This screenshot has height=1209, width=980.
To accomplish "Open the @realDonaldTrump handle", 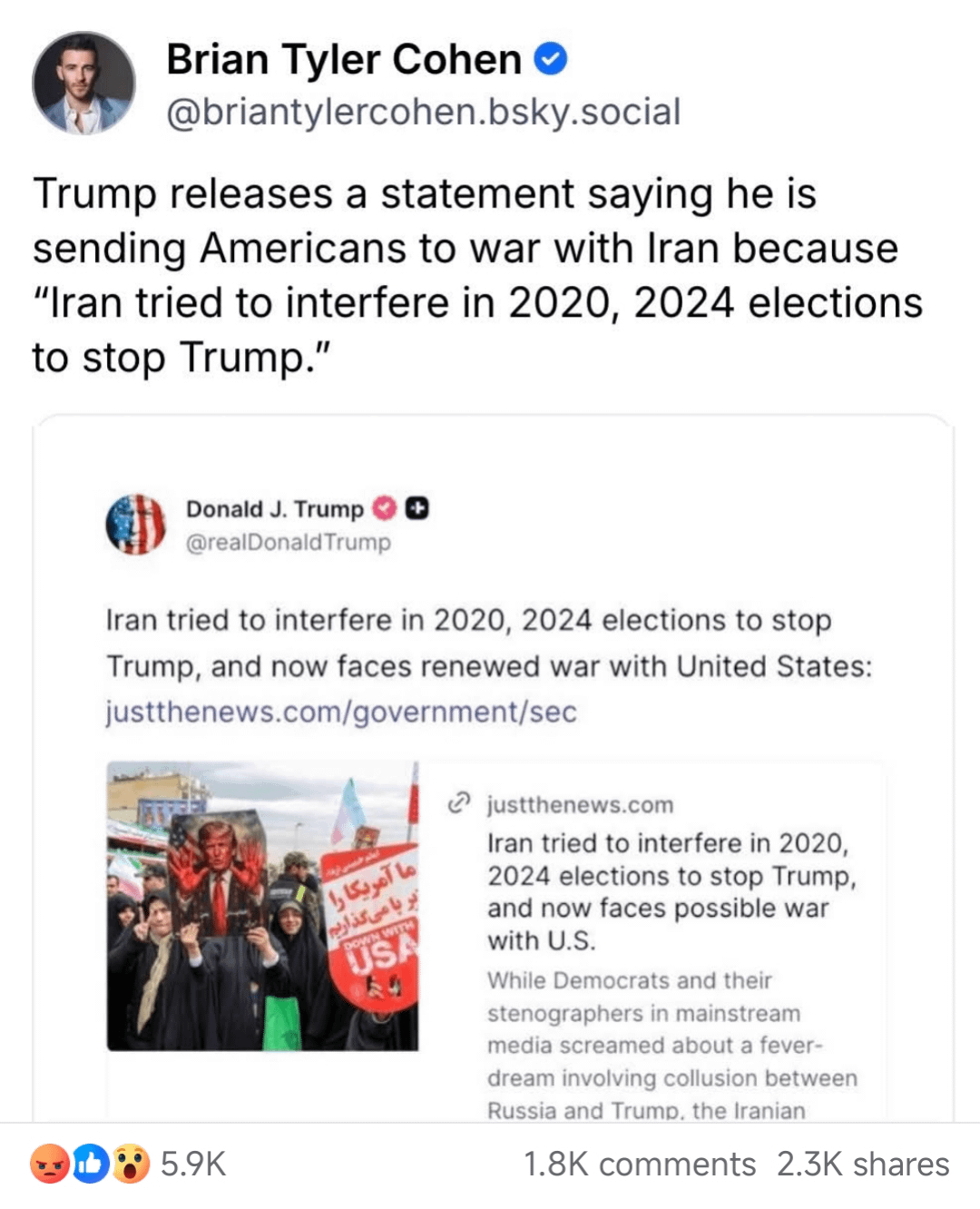I will pyautogui.click(x=288, y=543).
